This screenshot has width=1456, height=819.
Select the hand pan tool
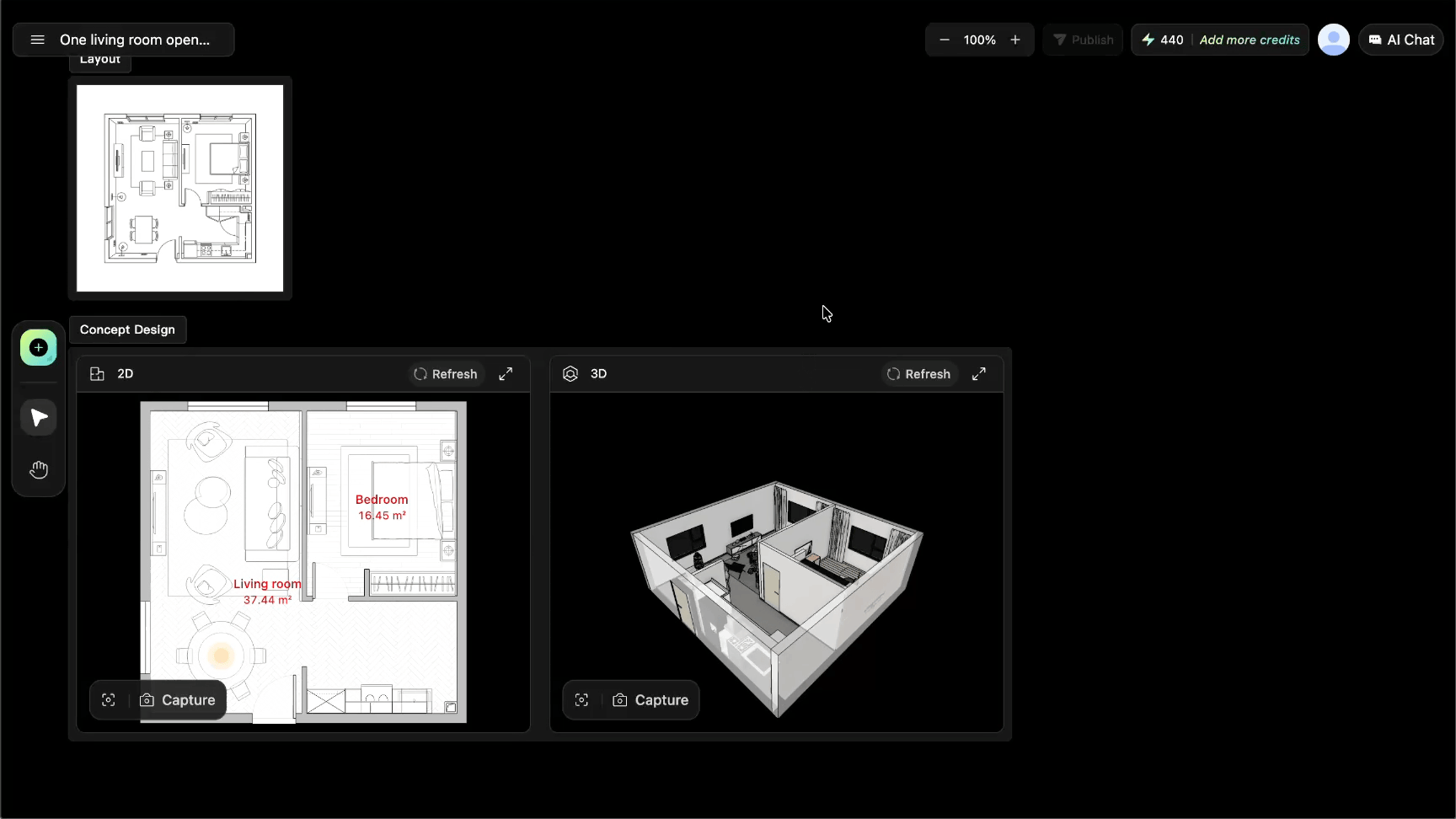click(39, 469)
